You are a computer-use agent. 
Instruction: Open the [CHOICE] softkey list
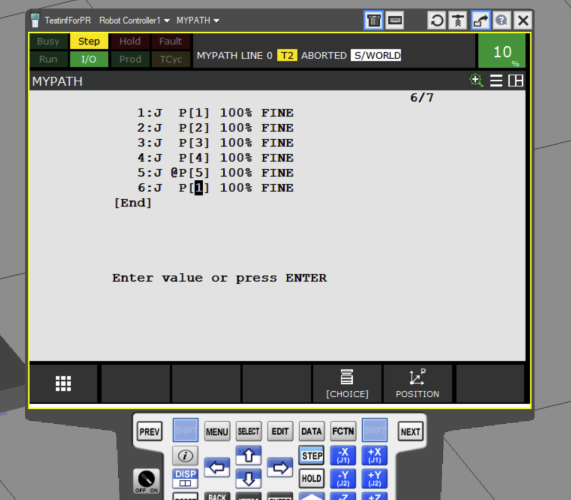(x=347, y=383)
